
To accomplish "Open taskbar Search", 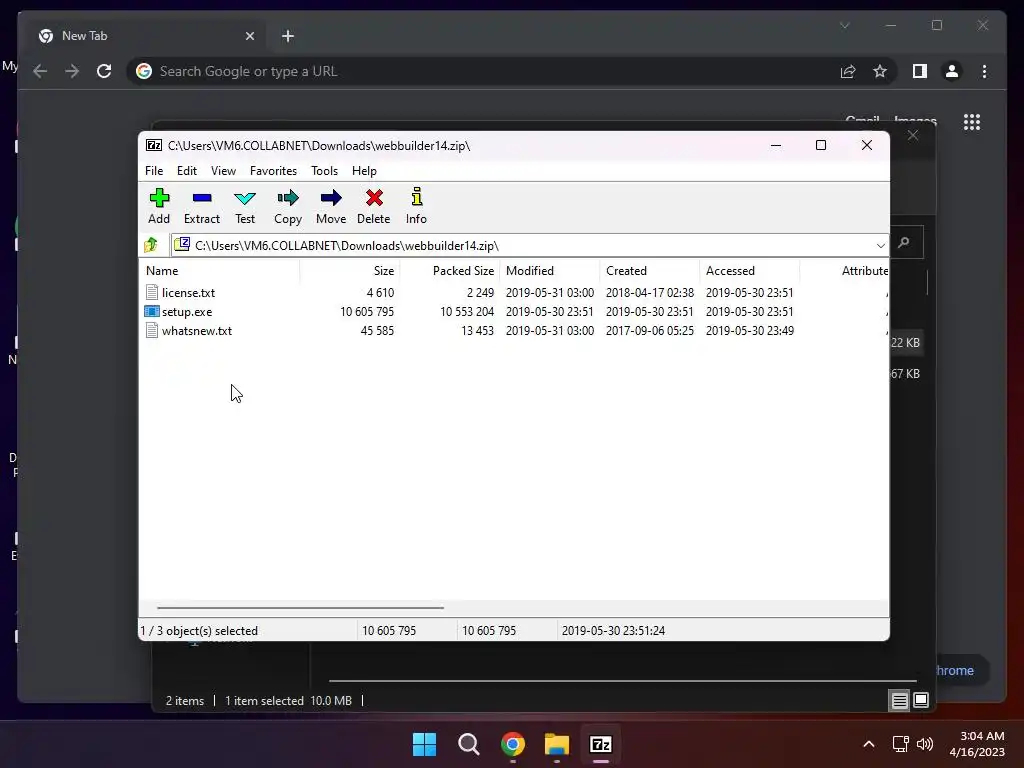I will pos(468,744).
